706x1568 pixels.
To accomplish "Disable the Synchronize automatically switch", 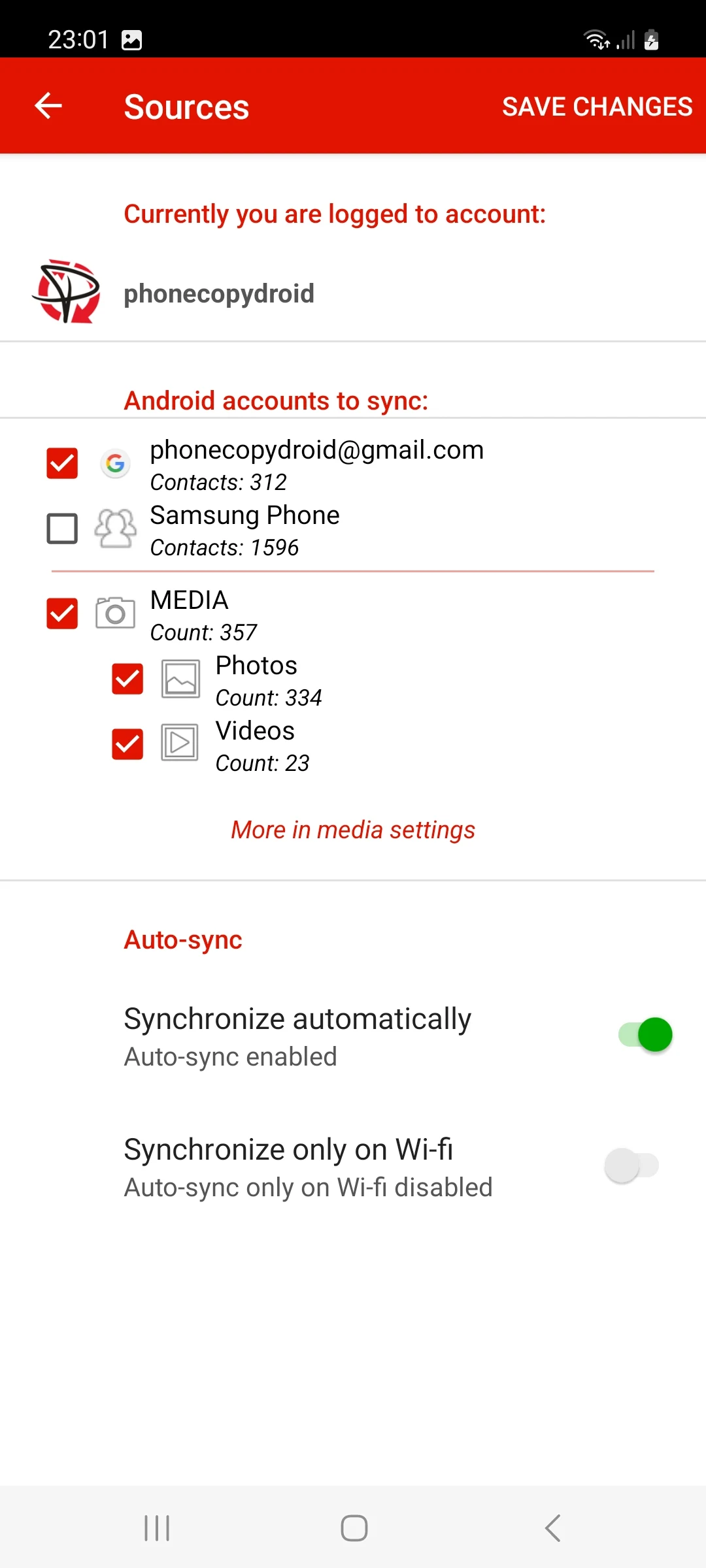I will click(x=645, y=1035).
